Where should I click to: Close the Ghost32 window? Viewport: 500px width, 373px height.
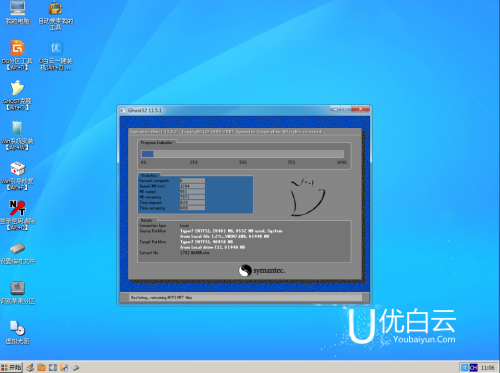[360, 109]
